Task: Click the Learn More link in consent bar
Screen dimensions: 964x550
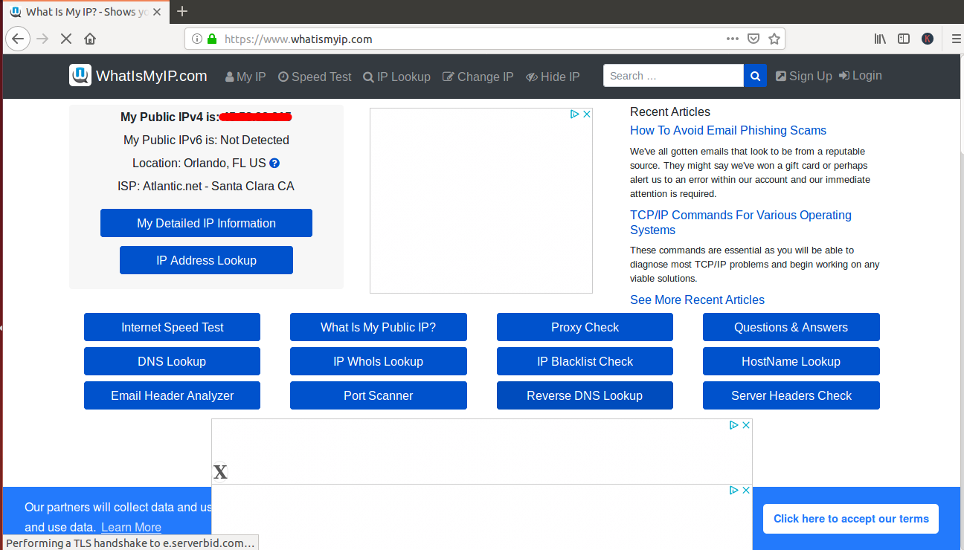Action: (x=131, y=527)
